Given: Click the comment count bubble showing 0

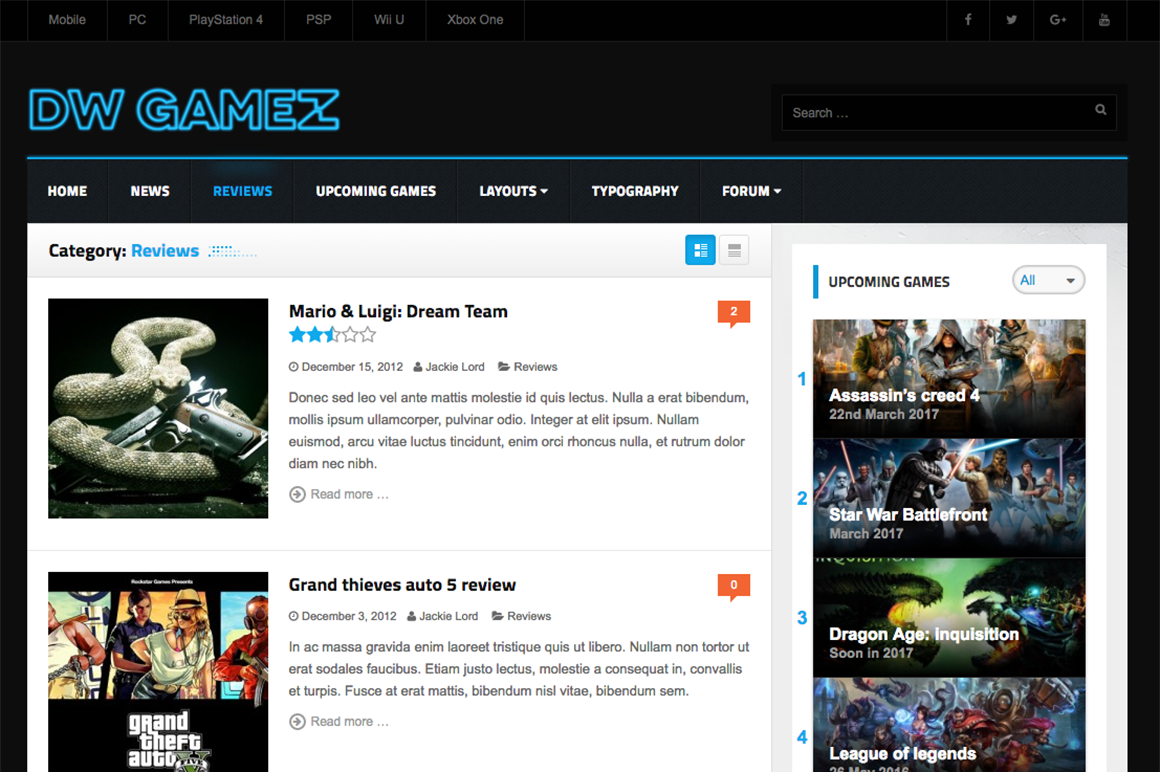Looking at the screenshot, I should click(x=734, y=586).
